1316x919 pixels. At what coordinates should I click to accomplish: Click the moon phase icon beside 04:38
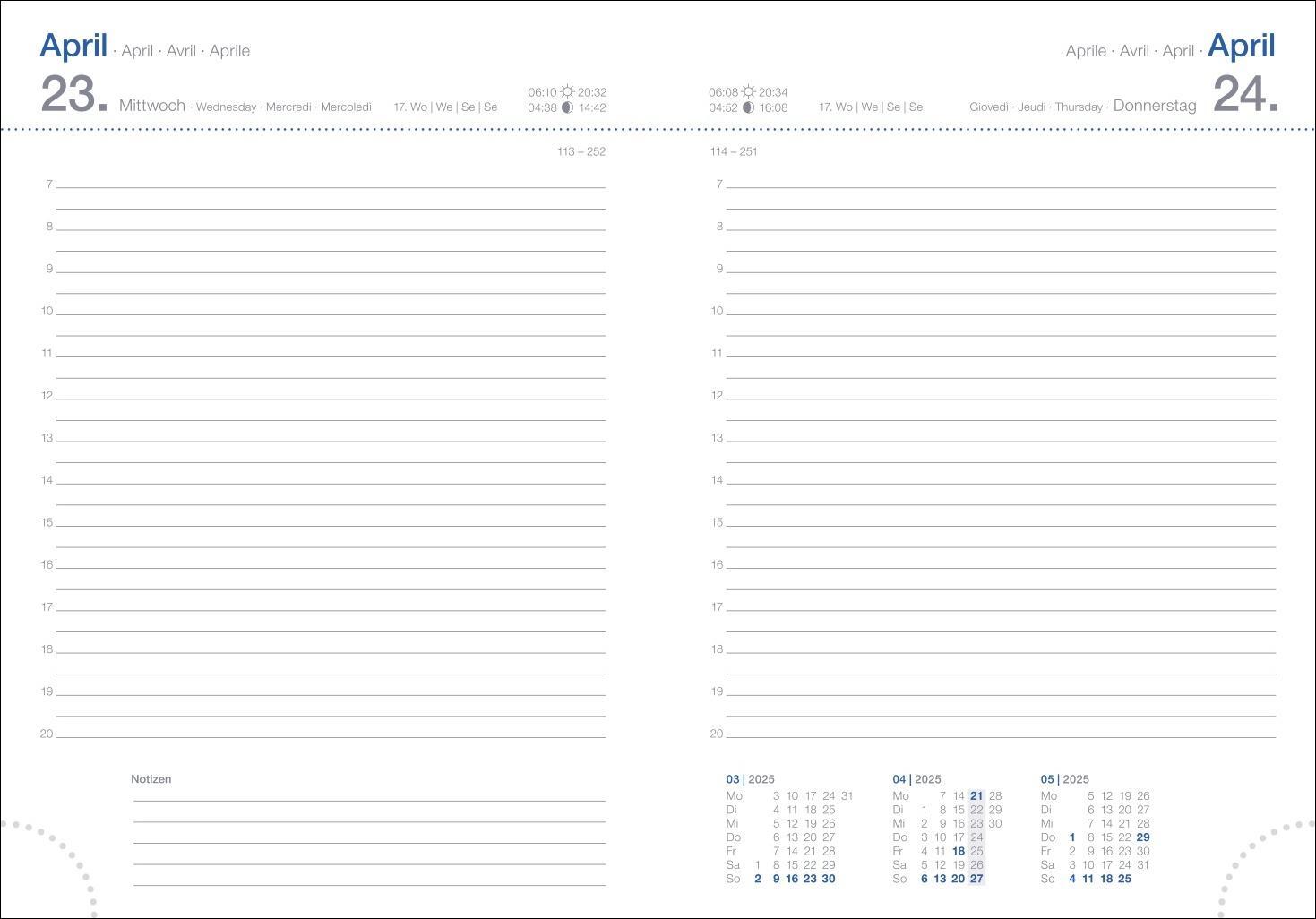click(x=567, y=107)
